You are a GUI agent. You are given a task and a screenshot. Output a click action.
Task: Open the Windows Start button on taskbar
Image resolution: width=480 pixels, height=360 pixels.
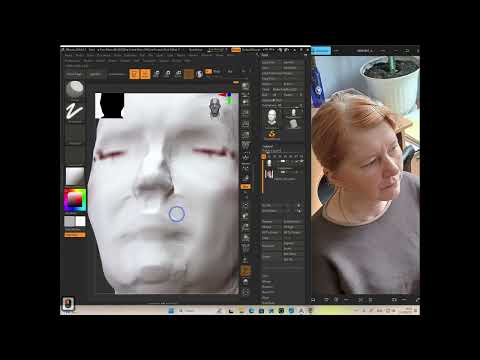171,311
